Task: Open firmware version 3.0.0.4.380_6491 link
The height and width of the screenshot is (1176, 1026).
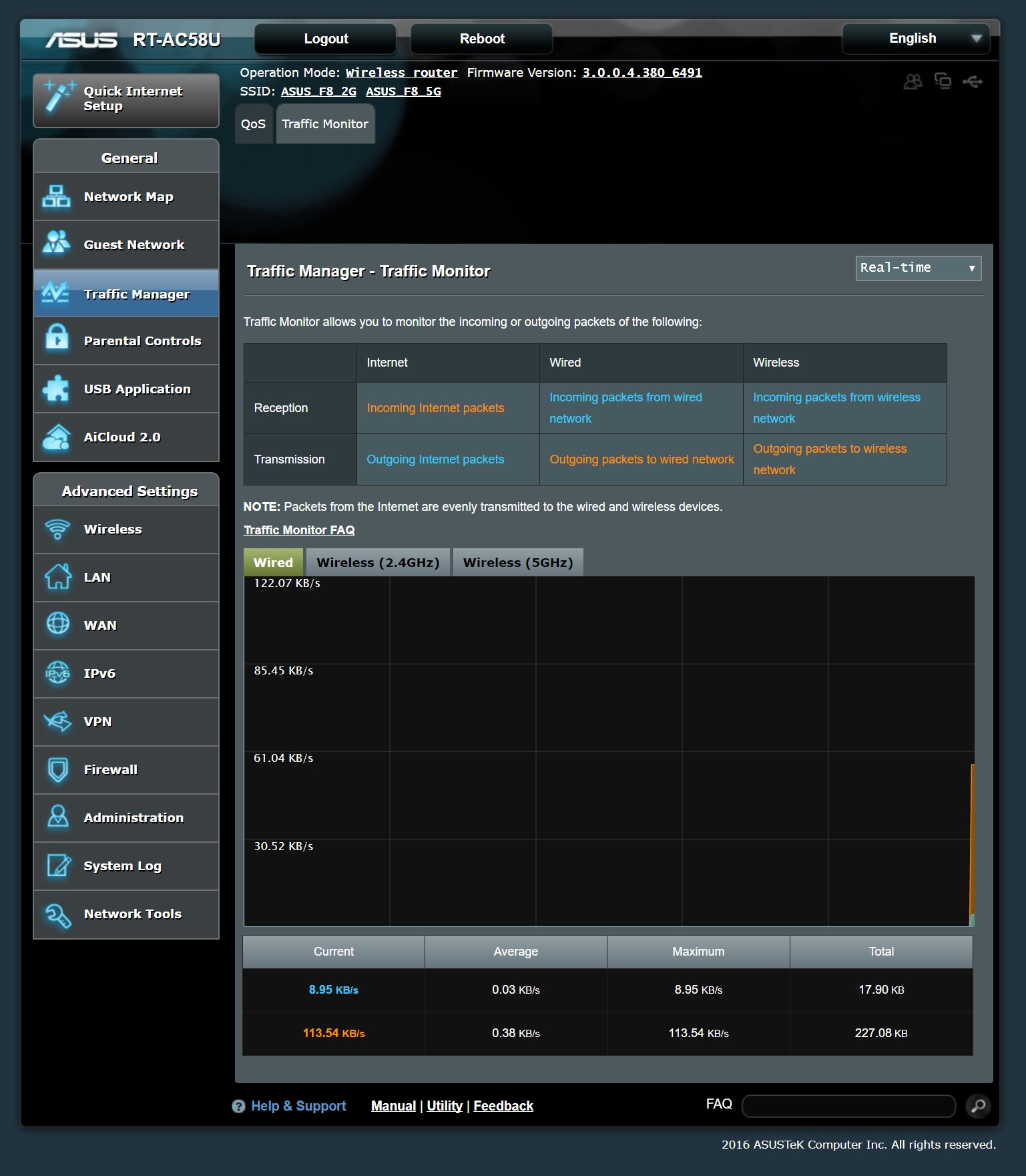Action: [642, 73]
